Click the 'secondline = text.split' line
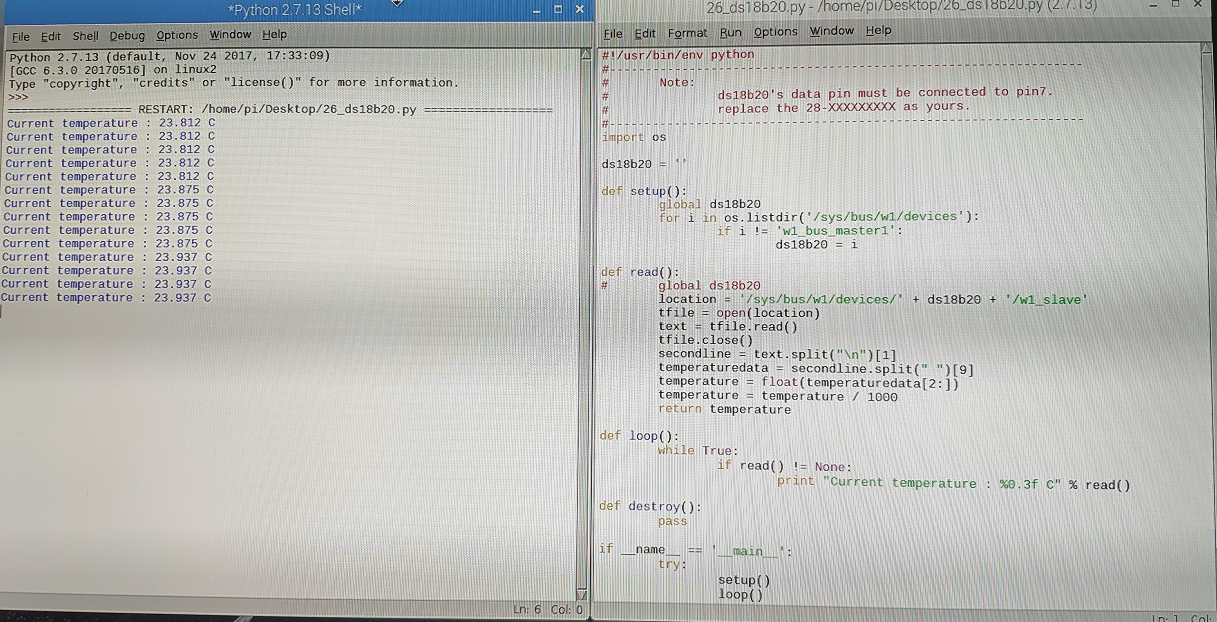 click(777, 354)
